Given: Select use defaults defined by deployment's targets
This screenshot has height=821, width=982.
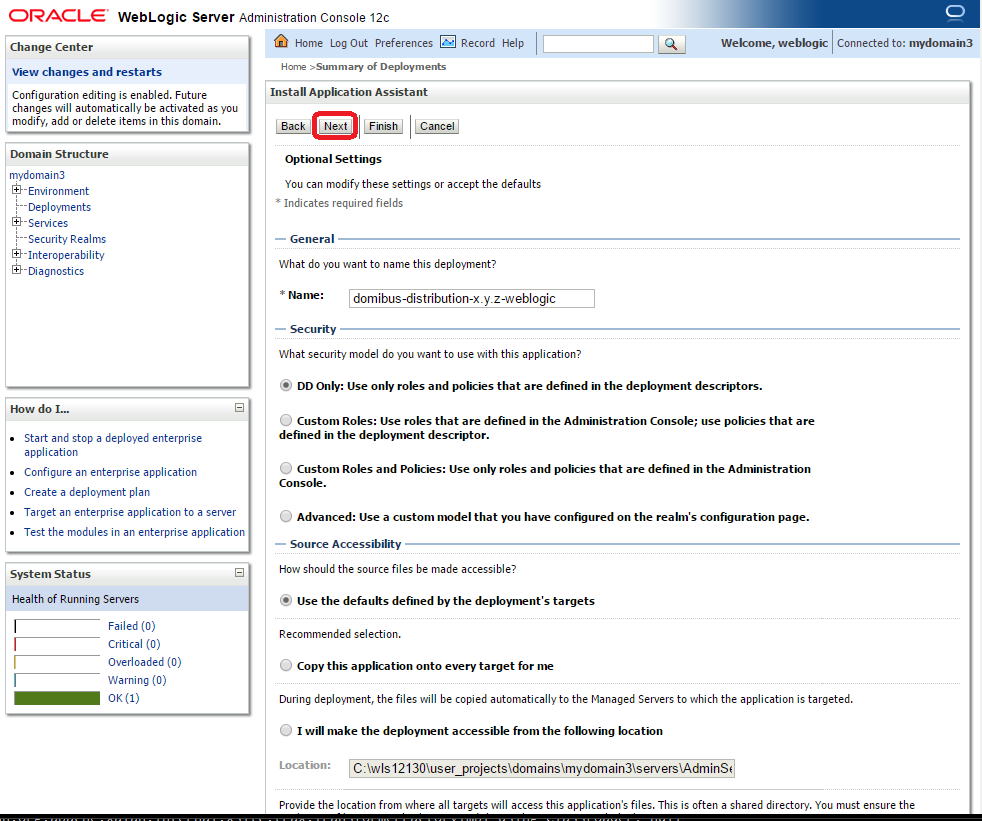Looking at the screenshot, I should pyautogui.click(x=286, y=601).
